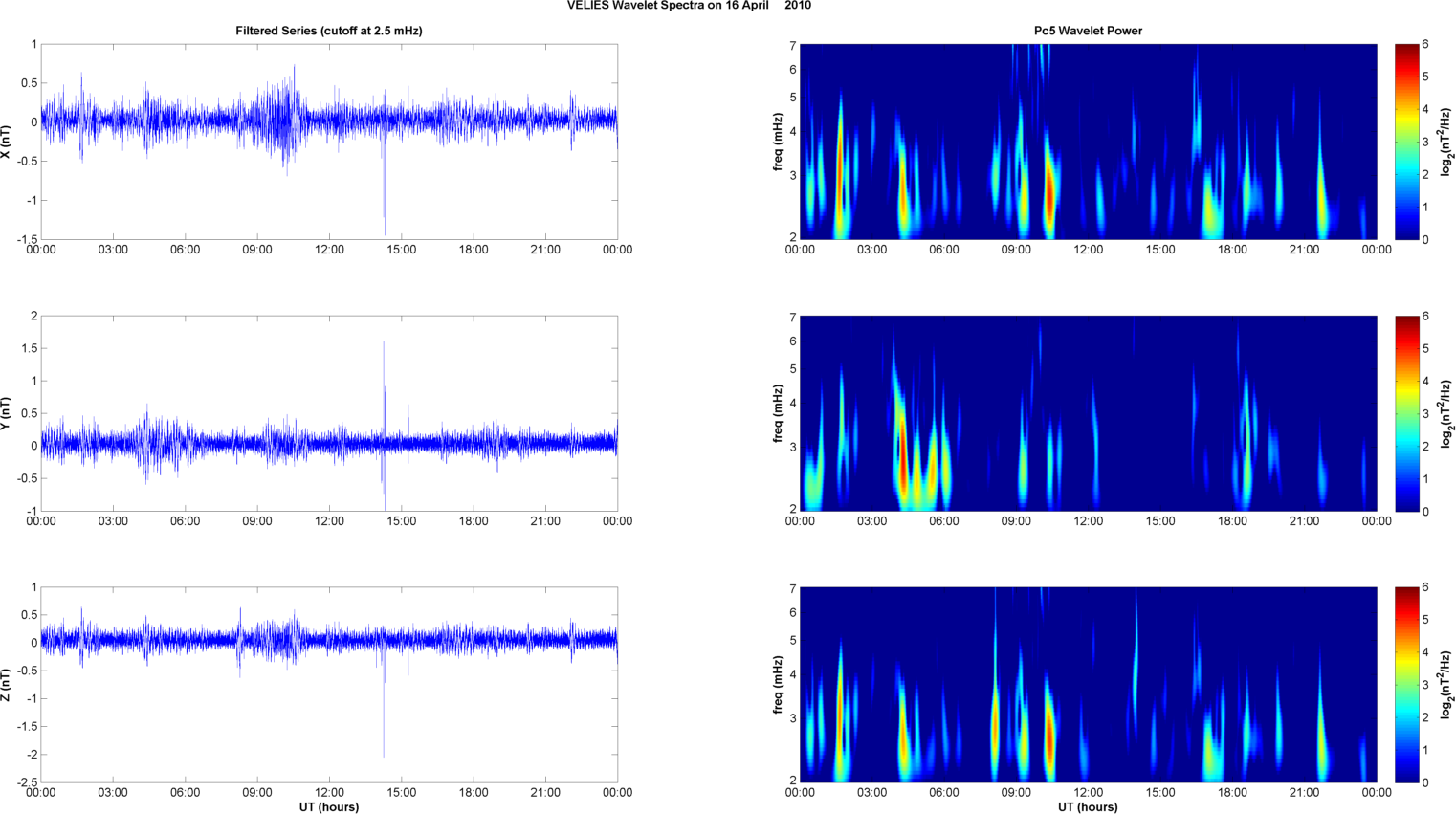The image size is (1456, 814).
Task: Click the red hot spot near 10:30 in the top spectrogram
Action: coord(1049,196)
